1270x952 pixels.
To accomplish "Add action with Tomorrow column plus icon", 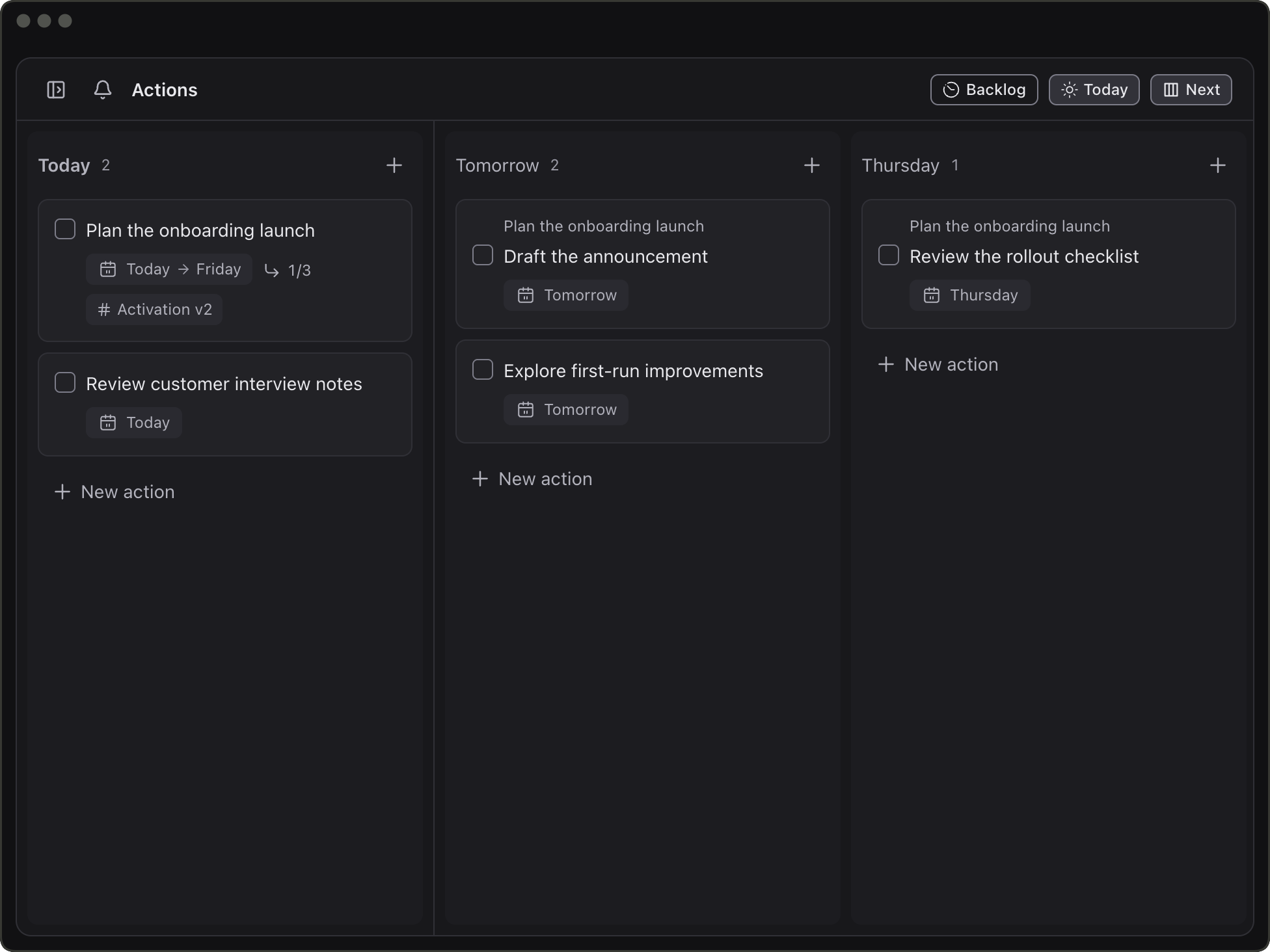I will [811, 165].
